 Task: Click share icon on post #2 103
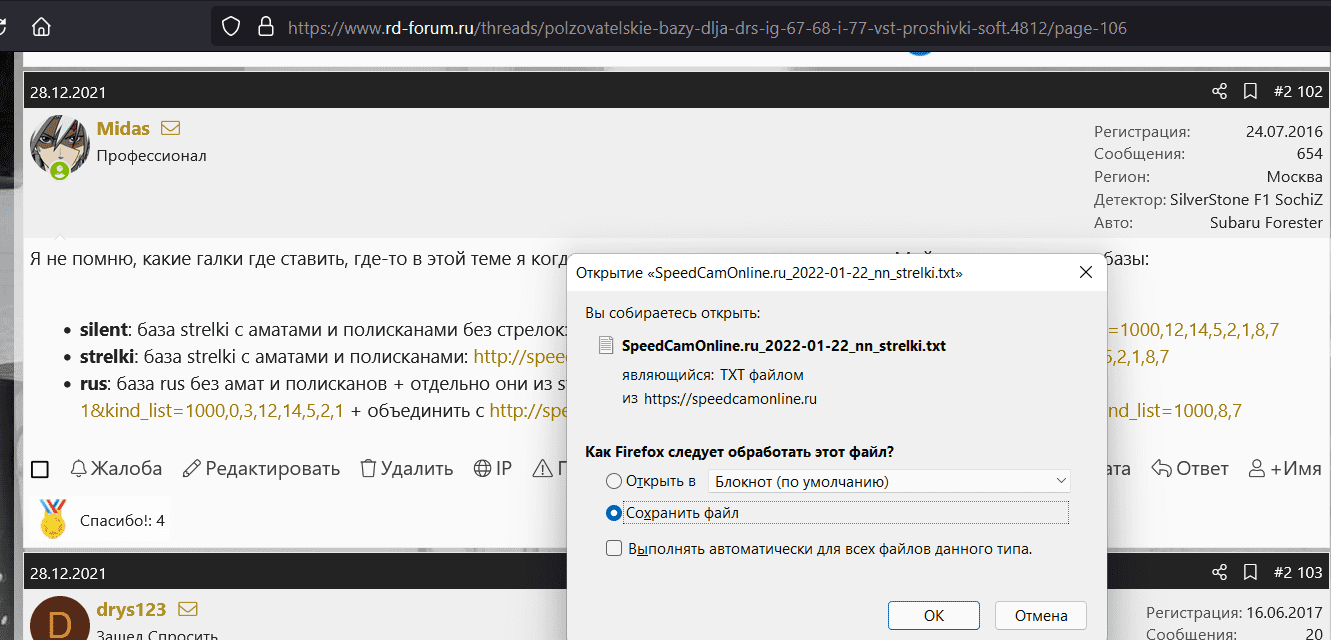(1219, 573)
